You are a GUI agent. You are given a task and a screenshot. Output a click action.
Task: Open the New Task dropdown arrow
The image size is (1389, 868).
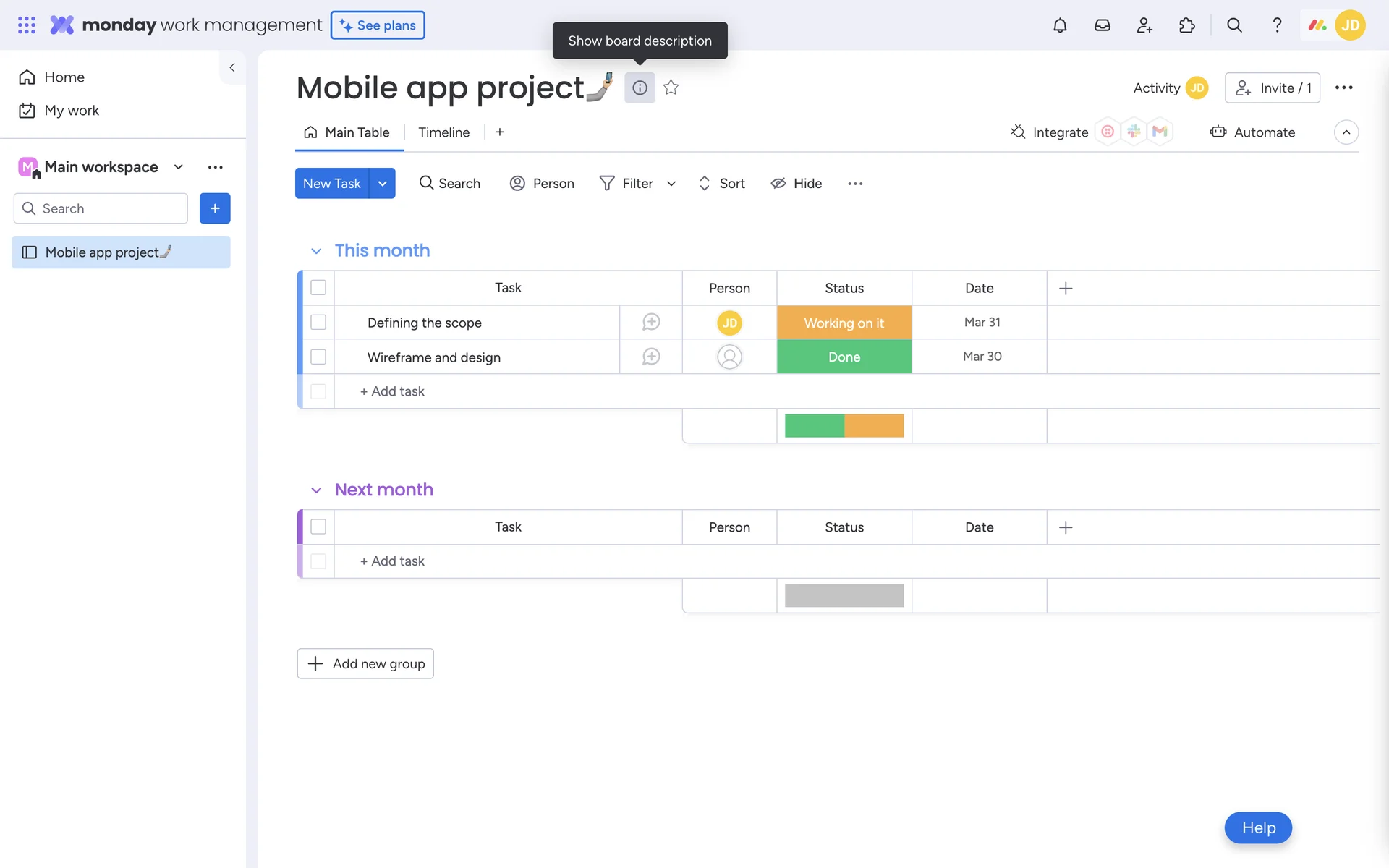382,183
